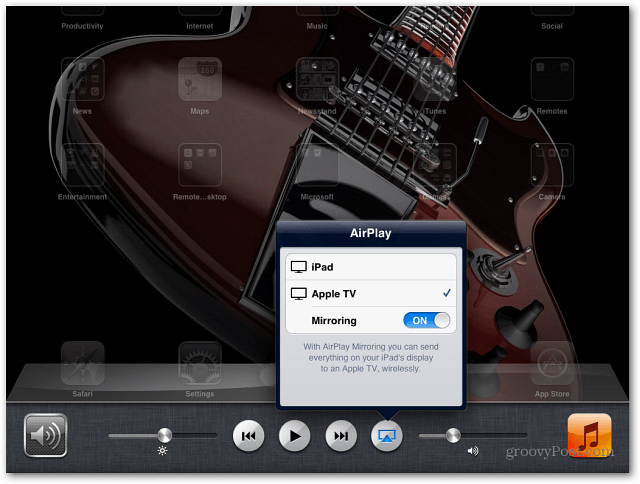Open the dimmed App Store app
The image size is (640, 484).
552,363
